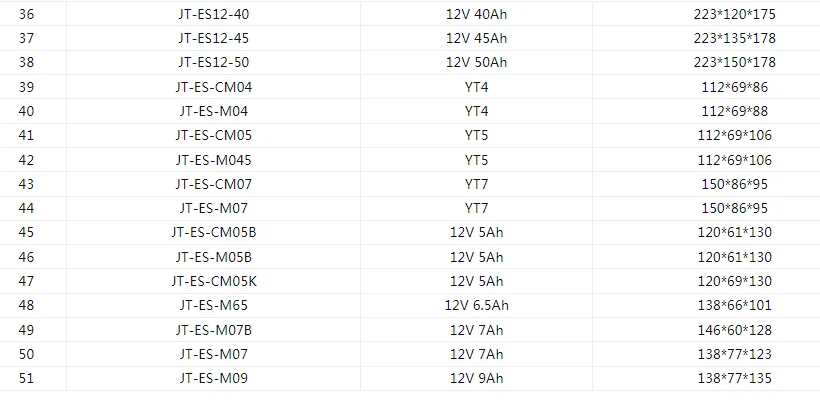Select the JT-ES-M045 cell
Image resolution: width=820 pixels, height=400 pixels.
(213, 160)
